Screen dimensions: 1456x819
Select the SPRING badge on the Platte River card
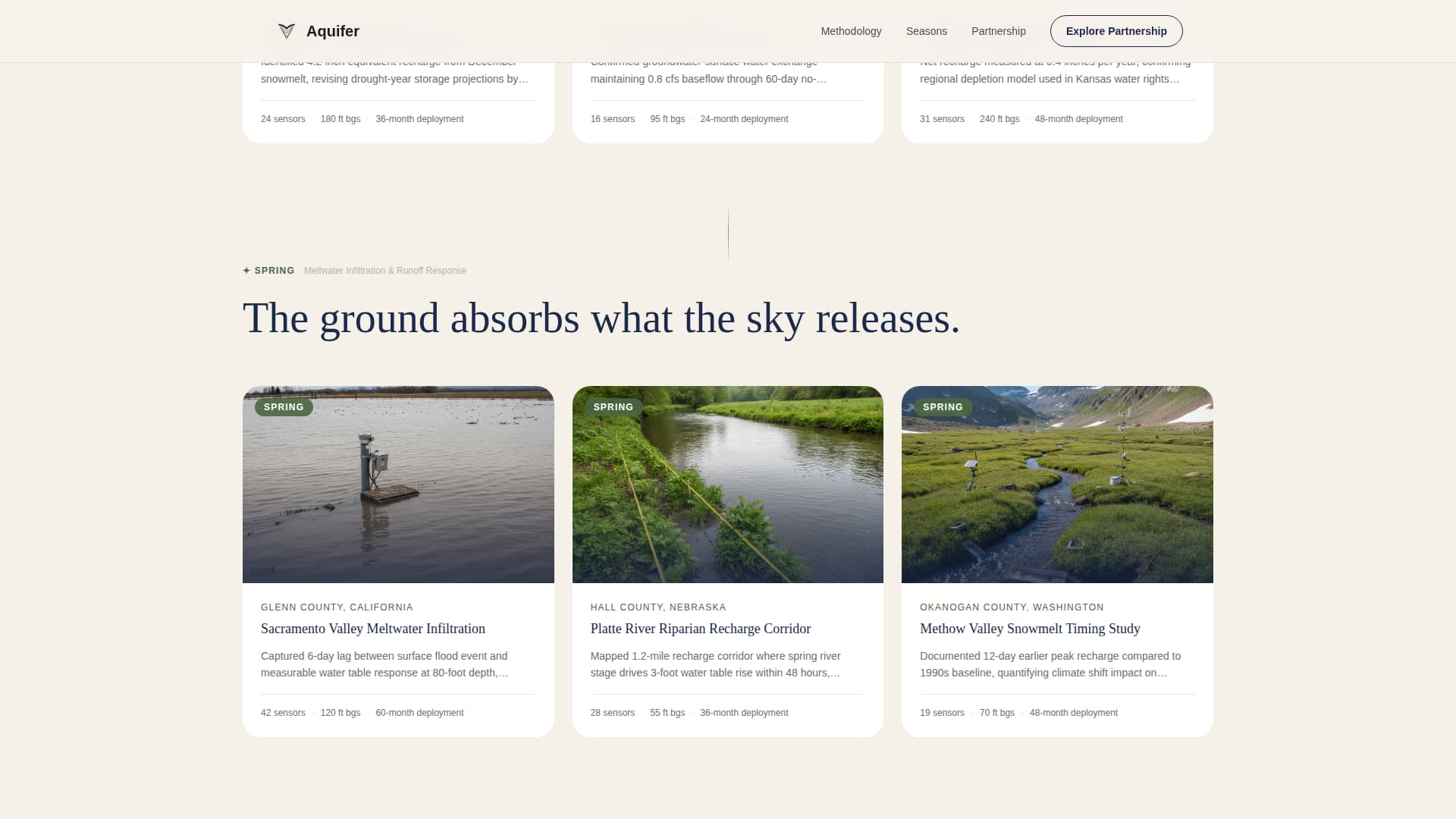613,407
